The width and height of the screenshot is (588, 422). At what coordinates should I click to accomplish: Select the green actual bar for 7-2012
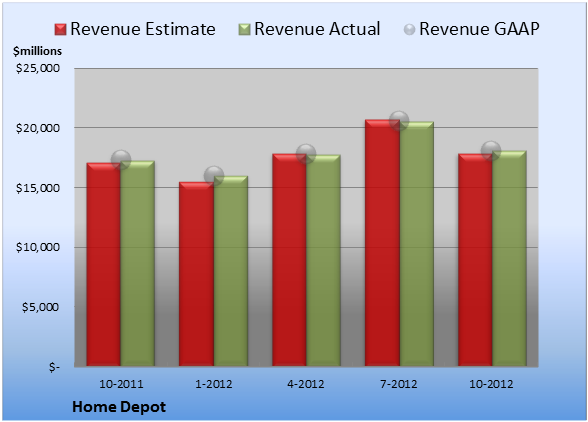point(416,244)
